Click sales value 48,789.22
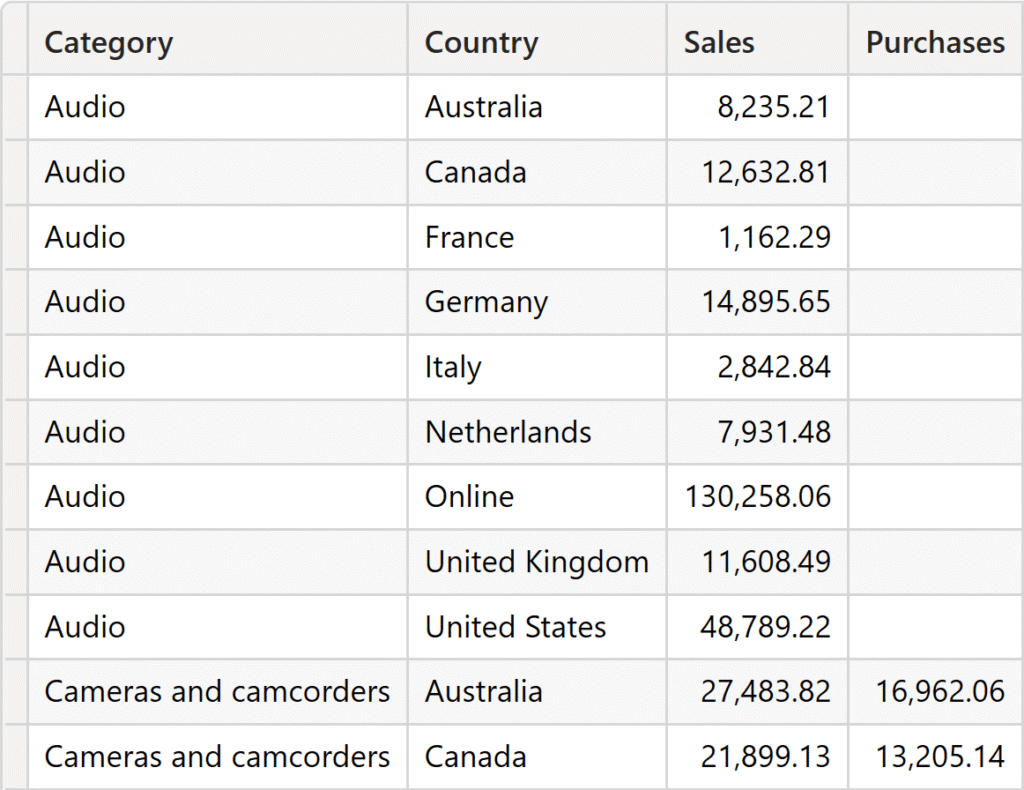 pyautogui.click(x=765, y=627)
